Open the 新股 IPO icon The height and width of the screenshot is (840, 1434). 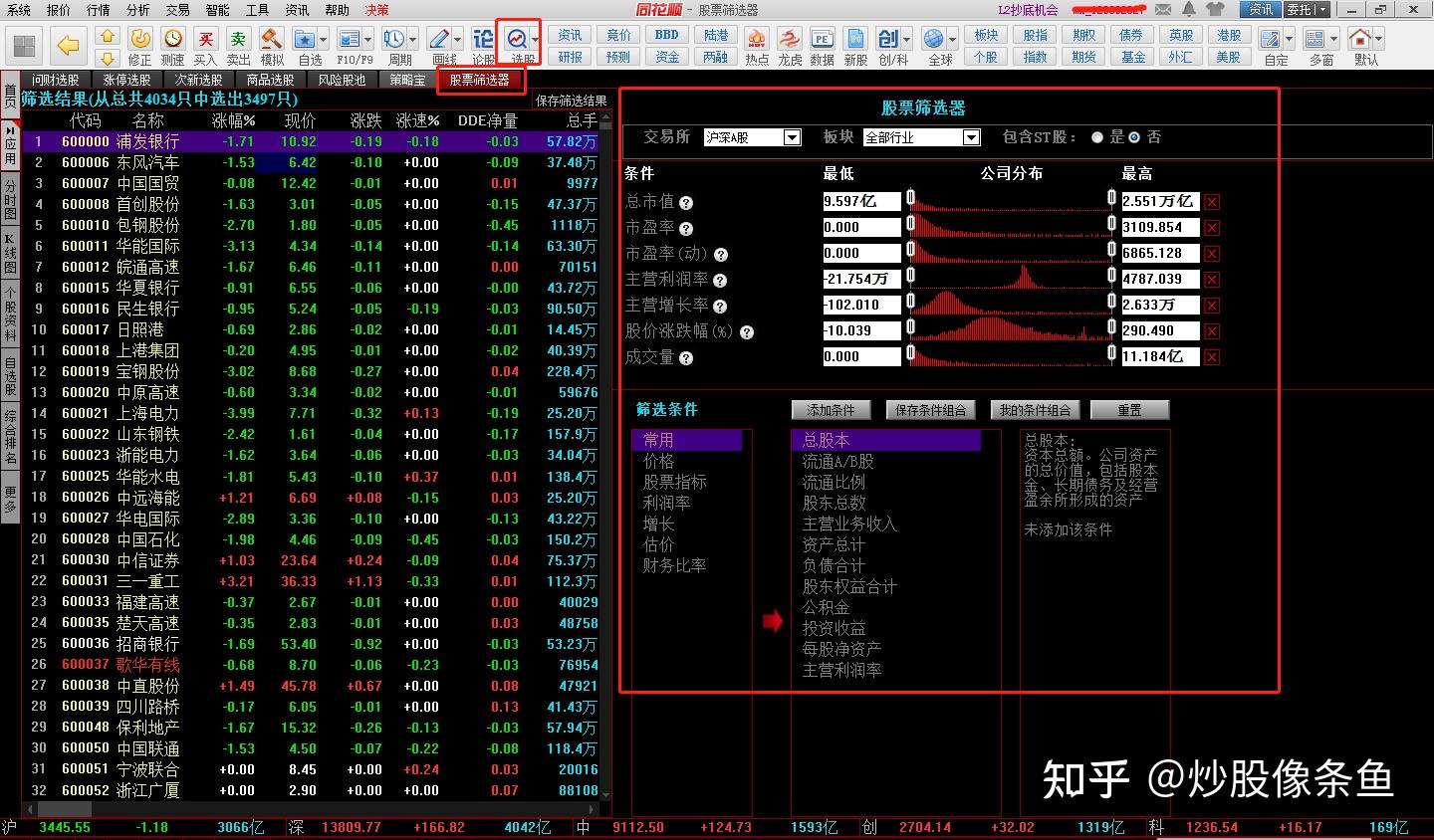pos(855,39)
